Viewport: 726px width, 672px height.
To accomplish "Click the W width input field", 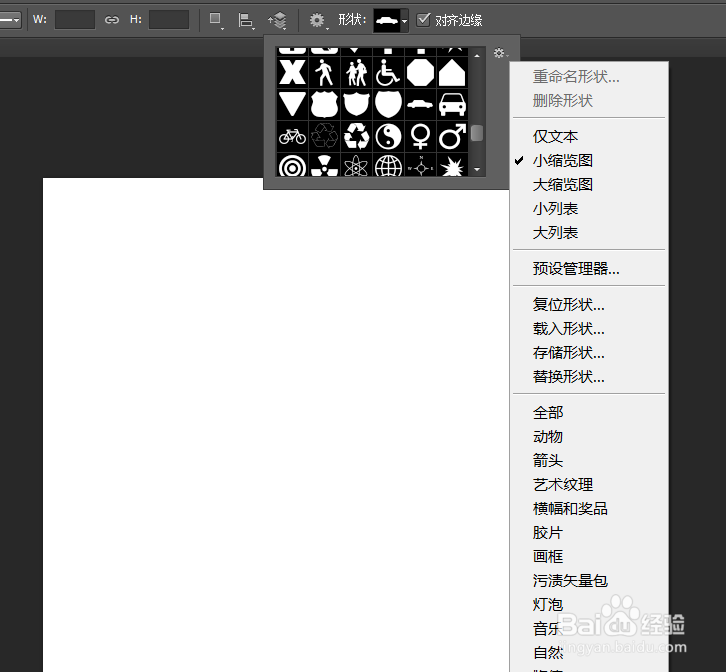I will tap(75, 19).
